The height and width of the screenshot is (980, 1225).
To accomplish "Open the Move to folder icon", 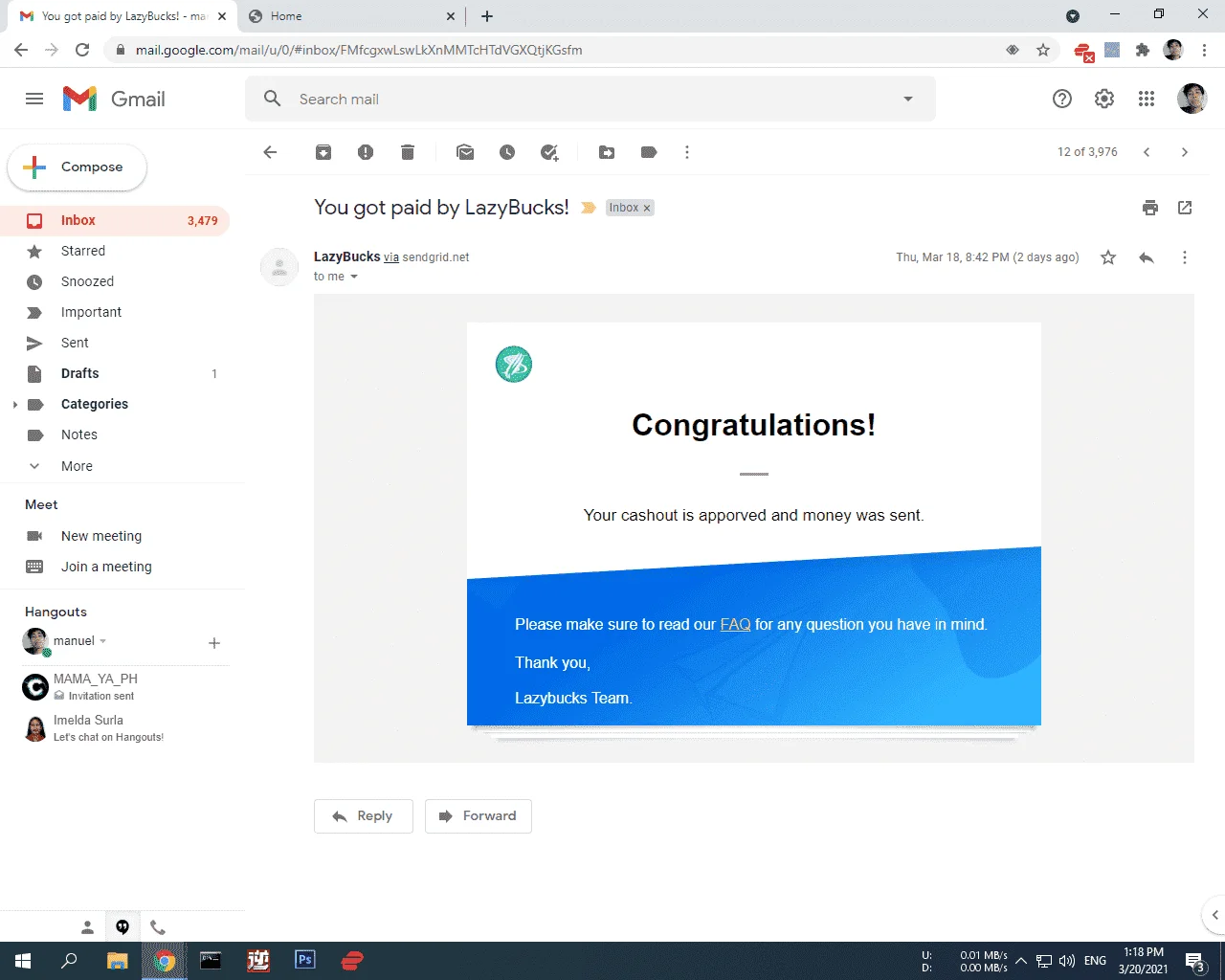I will 607,152.
